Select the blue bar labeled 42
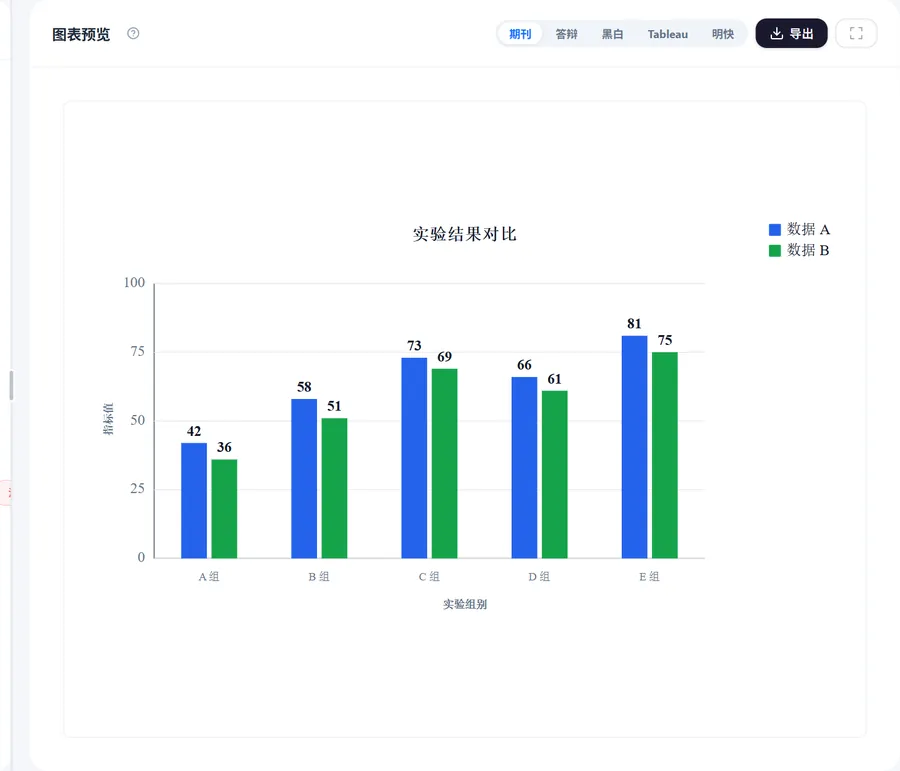This screenshot has width=900, height=771. pyautogui.click(x=194, y=500)
